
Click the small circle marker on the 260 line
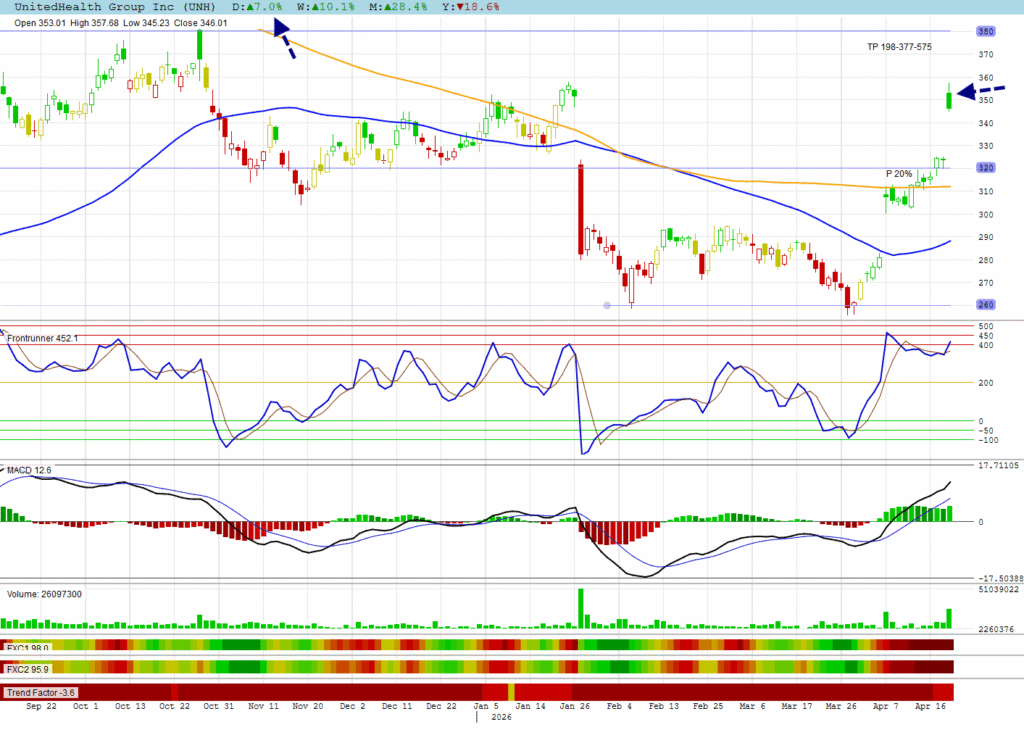click(x=607, y=305)
